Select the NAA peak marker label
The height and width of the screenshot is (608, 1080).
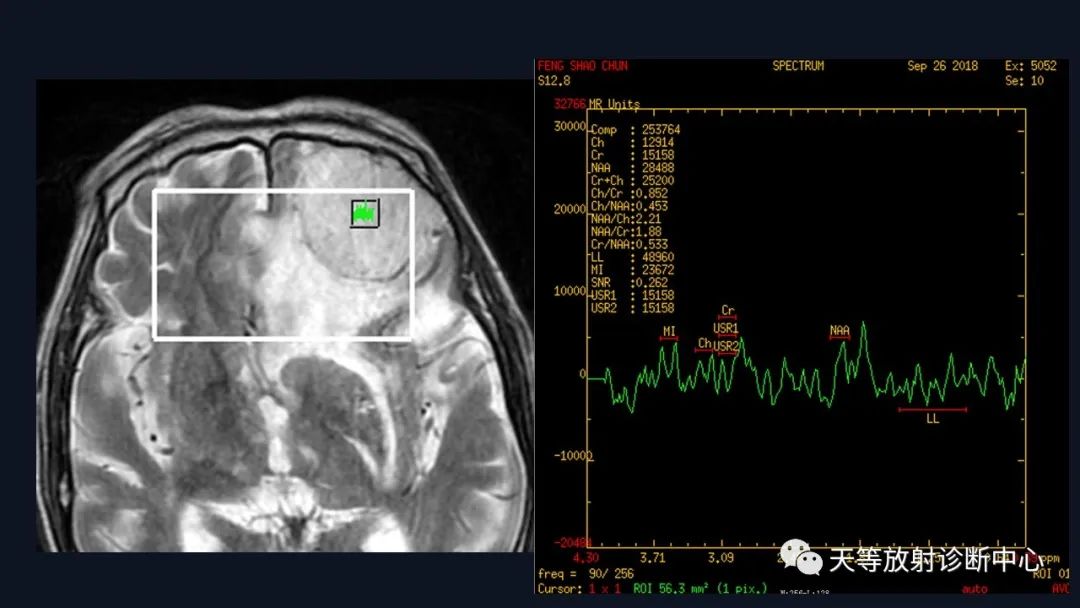[x=840, y=332]
